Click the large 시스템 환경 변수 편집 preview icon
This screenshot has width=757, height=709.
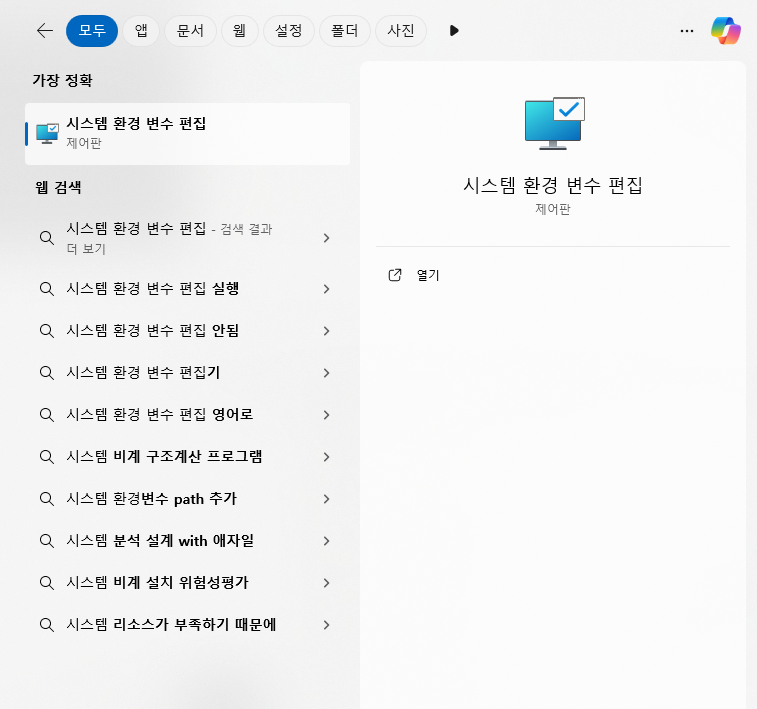pos(554,123)
